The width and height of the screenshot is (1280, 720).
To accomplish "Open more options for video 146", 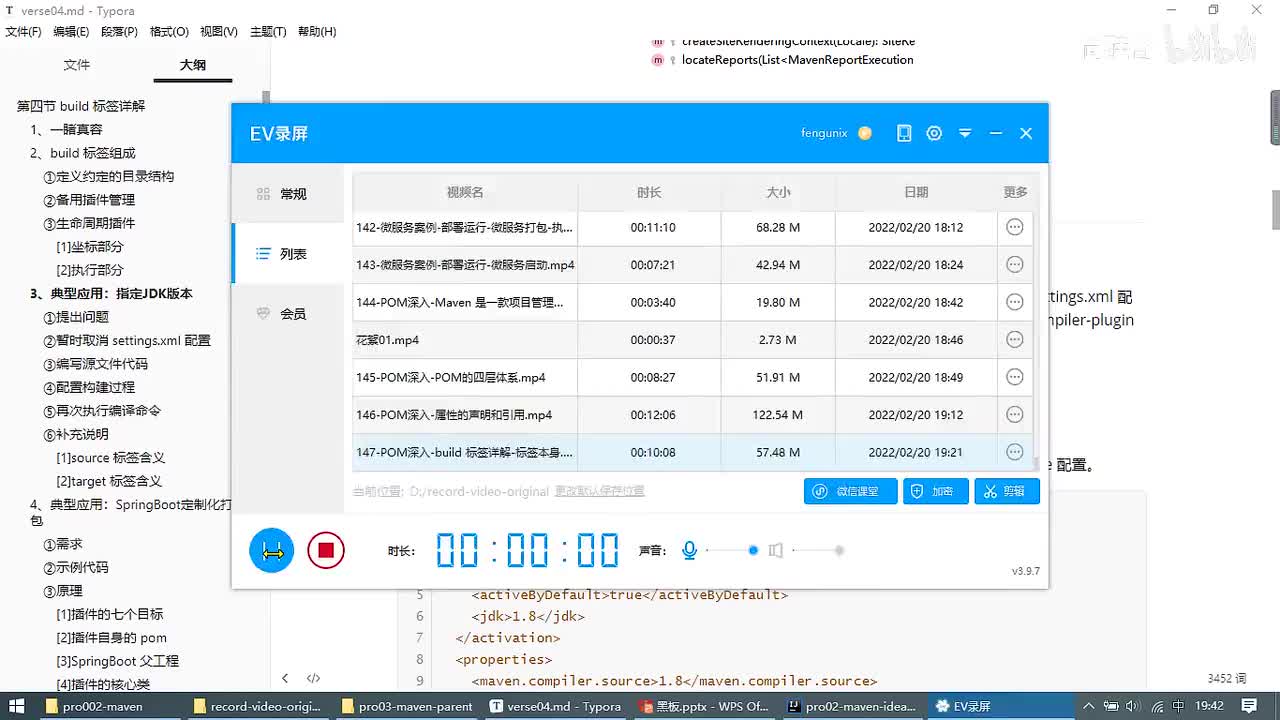I will (x=1014, y=415).
